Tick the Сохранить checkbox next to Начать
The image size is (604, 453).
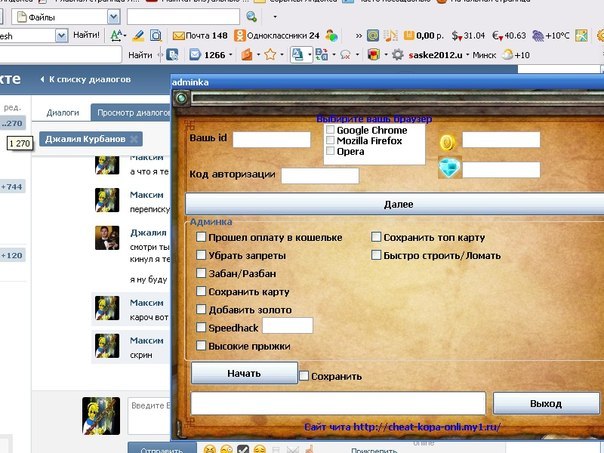(304, 376)
